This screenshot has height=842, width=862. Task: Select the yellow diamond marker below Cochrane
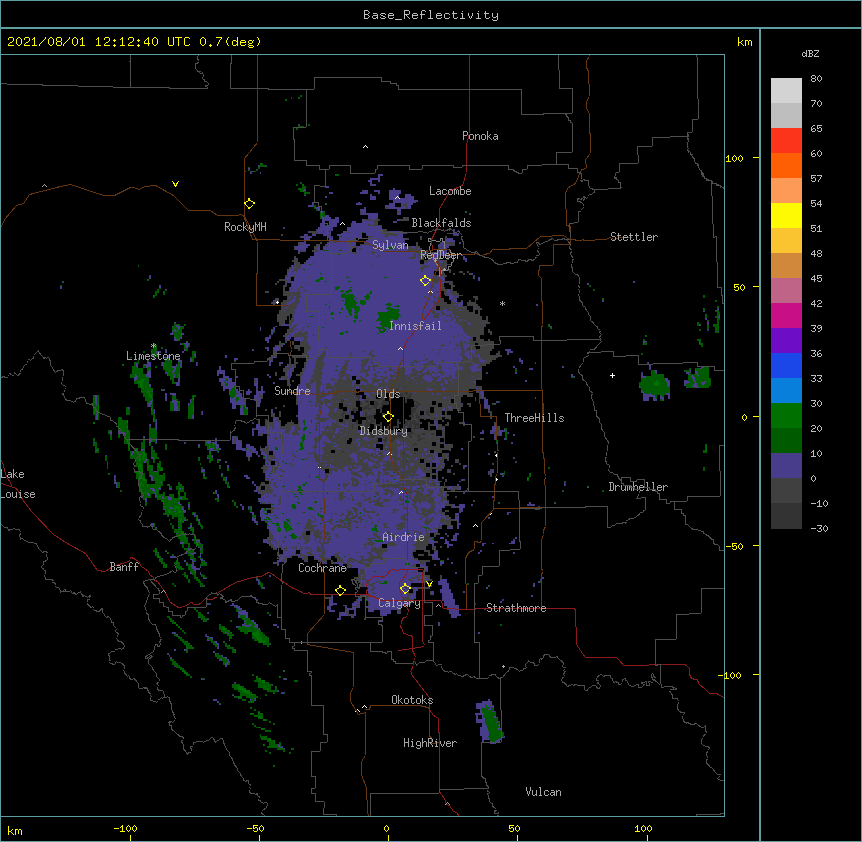[x=340, y=590]
